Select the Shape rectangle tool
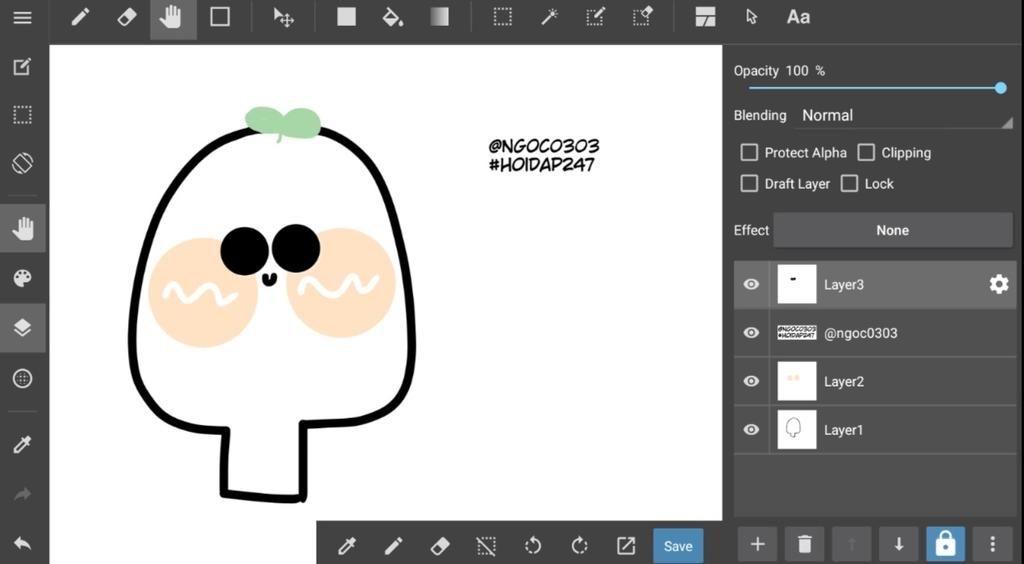The height and width of the screenshot is (564, 1024). pyautogui.click(x=219, y=18)
